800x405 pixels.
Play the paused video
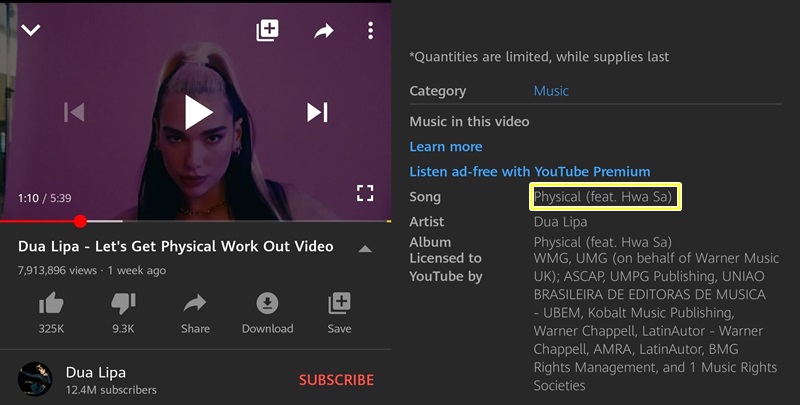point(198,112)
